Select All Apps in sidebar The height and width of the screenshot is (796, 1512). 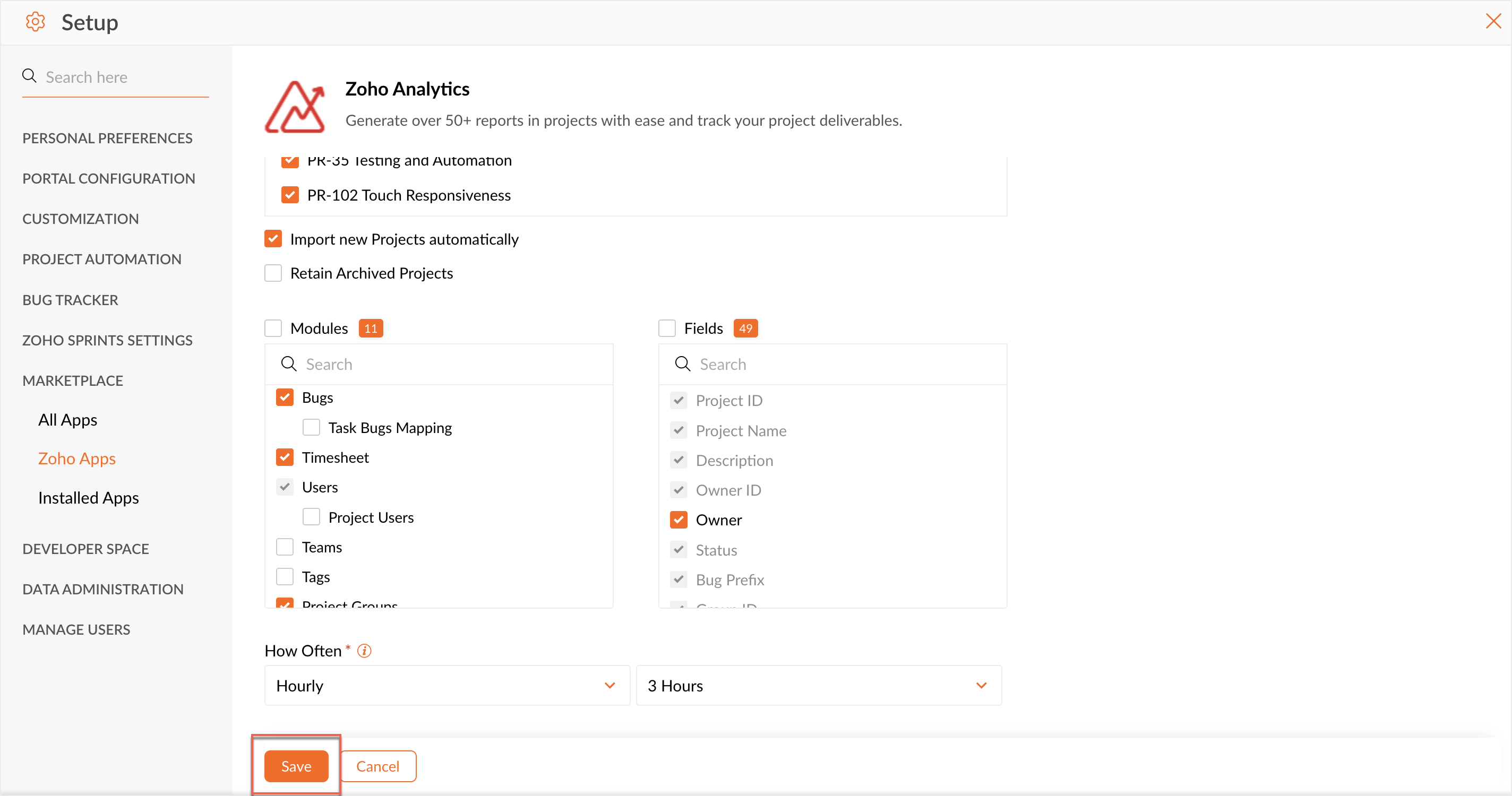[67, 420]
